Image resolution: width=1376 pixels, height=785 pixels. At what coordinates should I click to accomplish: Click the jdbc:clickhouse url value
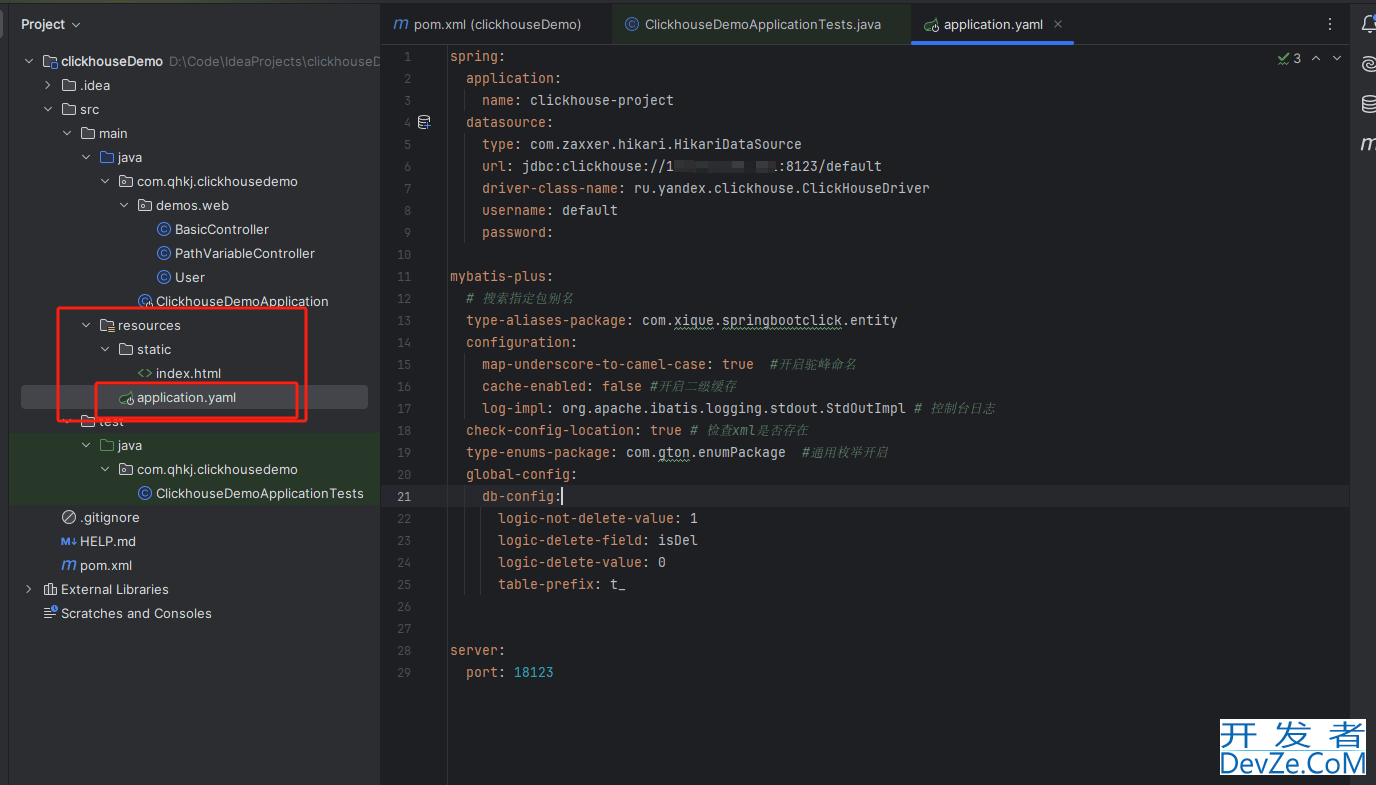(702, 166)
